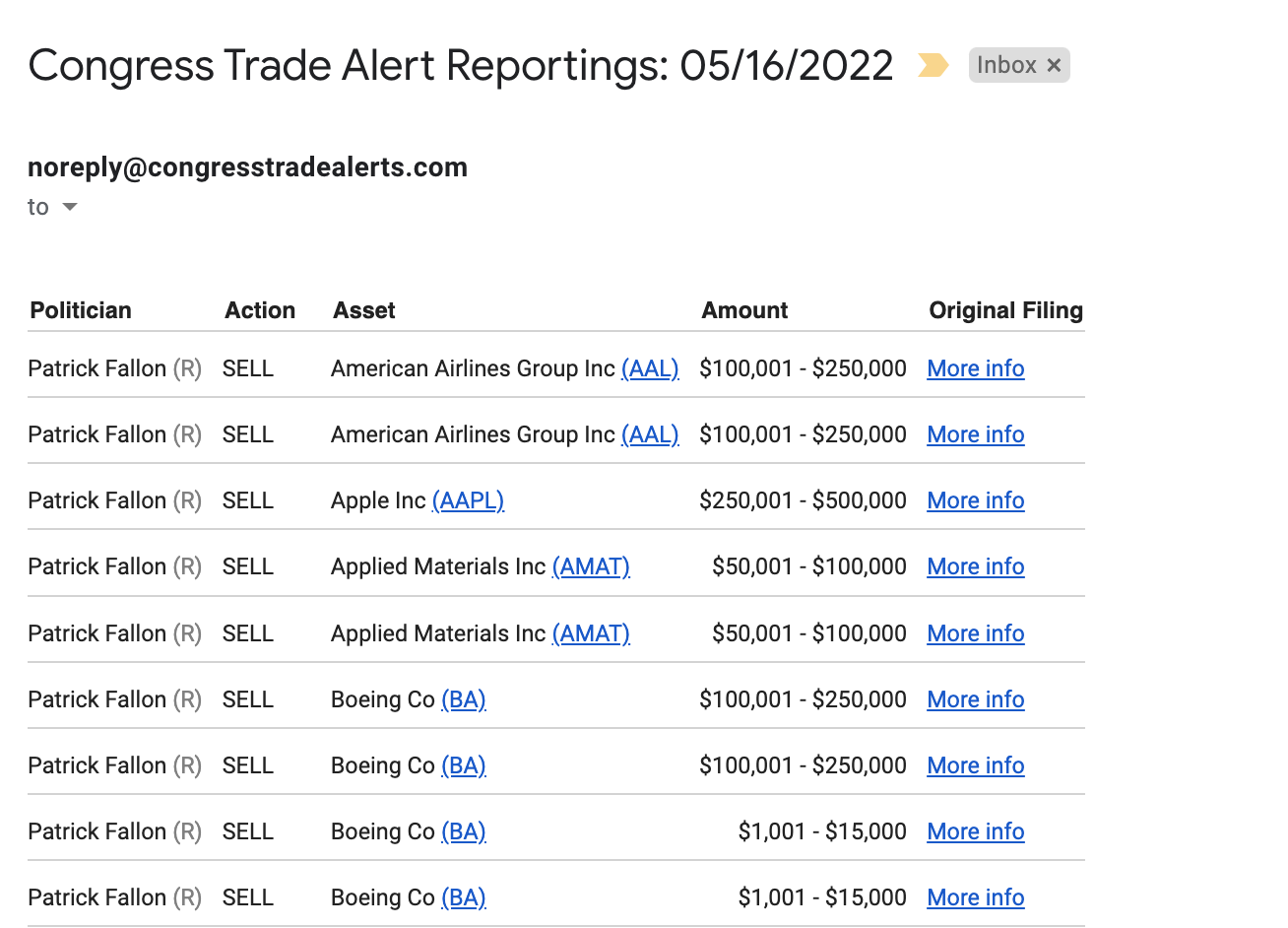Click the Asset column header
1288x928 pixels.
point(364,310)
